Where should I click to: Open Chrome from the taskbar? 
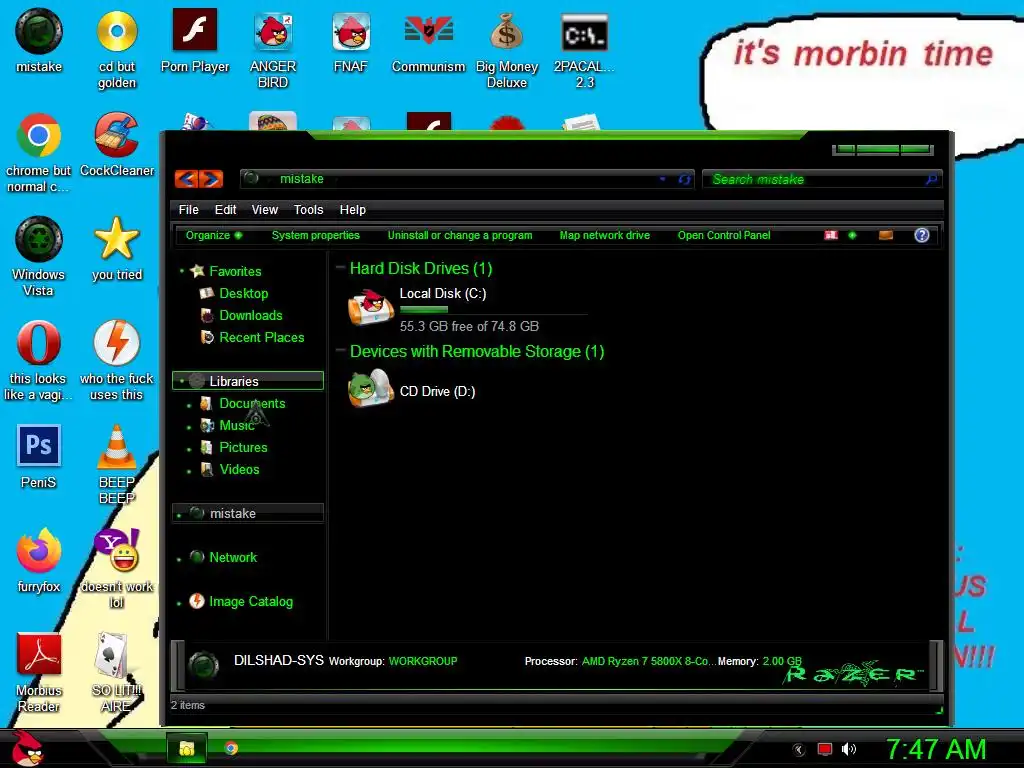point(231,748)
